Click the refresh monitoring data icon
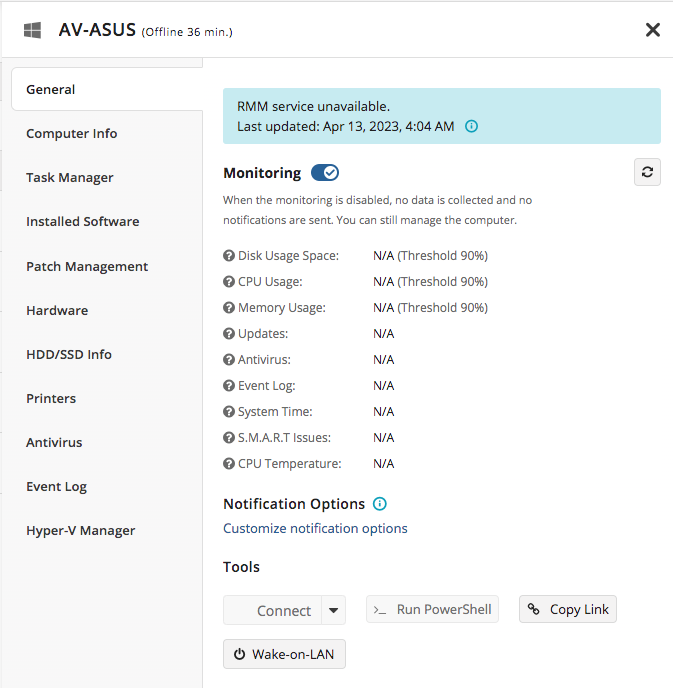This screenshot has width=673, height=688. point(647,172)
